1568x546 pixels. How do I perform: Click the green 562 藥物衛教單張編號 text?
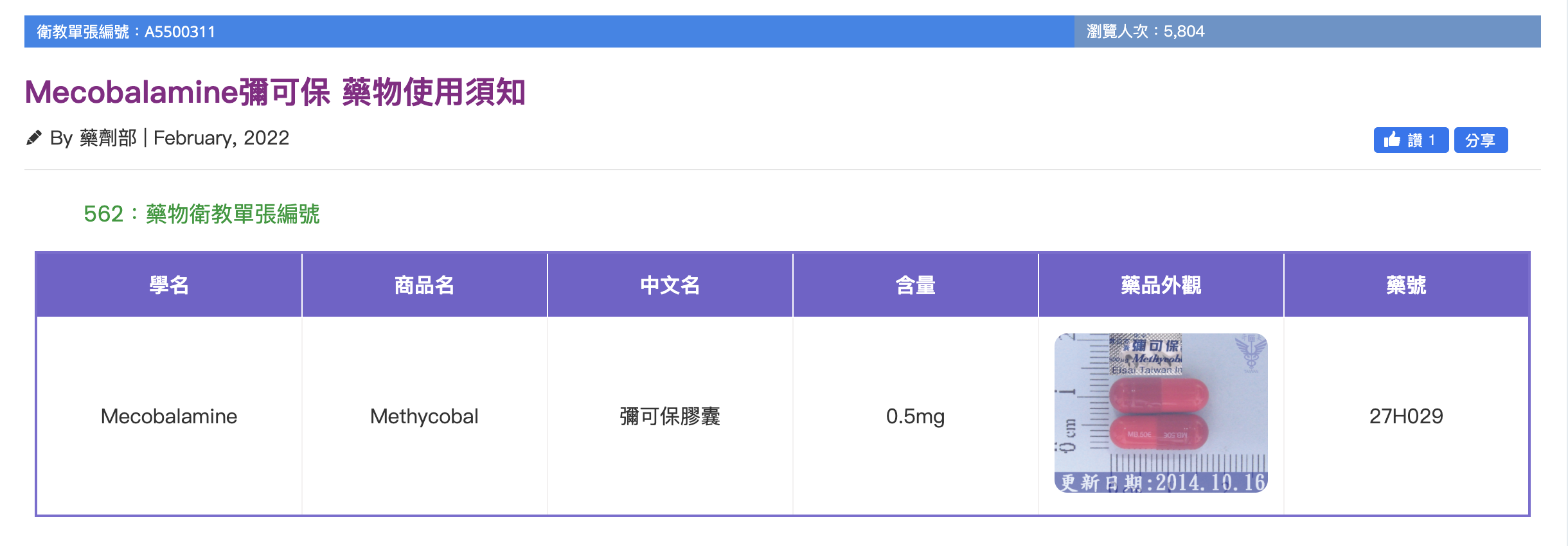pyautogui.click(x=201, y=214)
